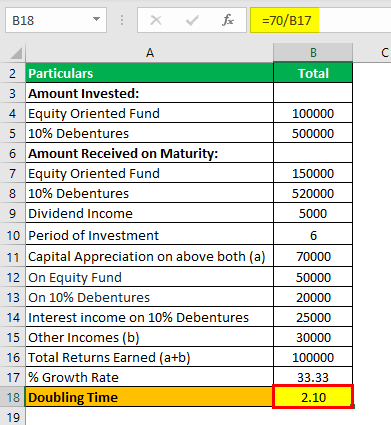Select the column A header
The image size is (391, 425).
[x=150, y=53]
